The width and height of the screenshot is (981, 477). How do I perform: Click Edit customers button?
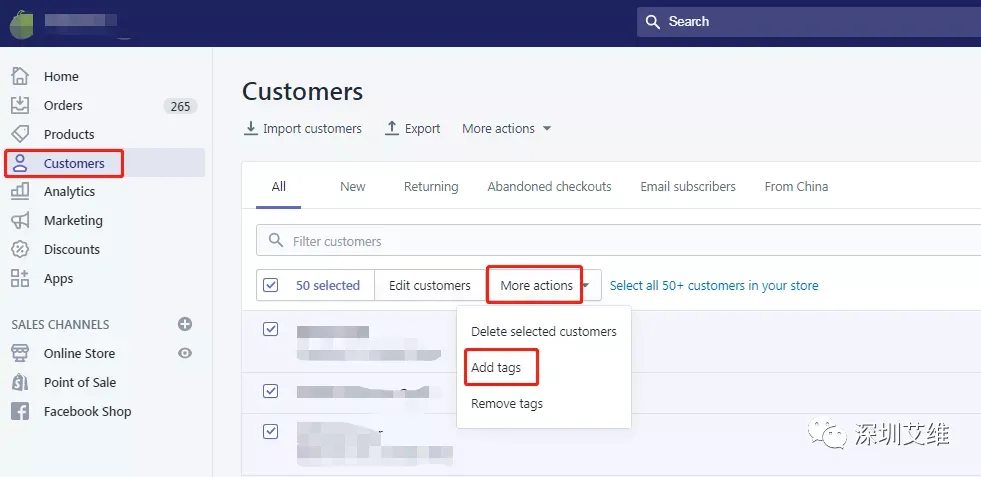tap(430, 285)
